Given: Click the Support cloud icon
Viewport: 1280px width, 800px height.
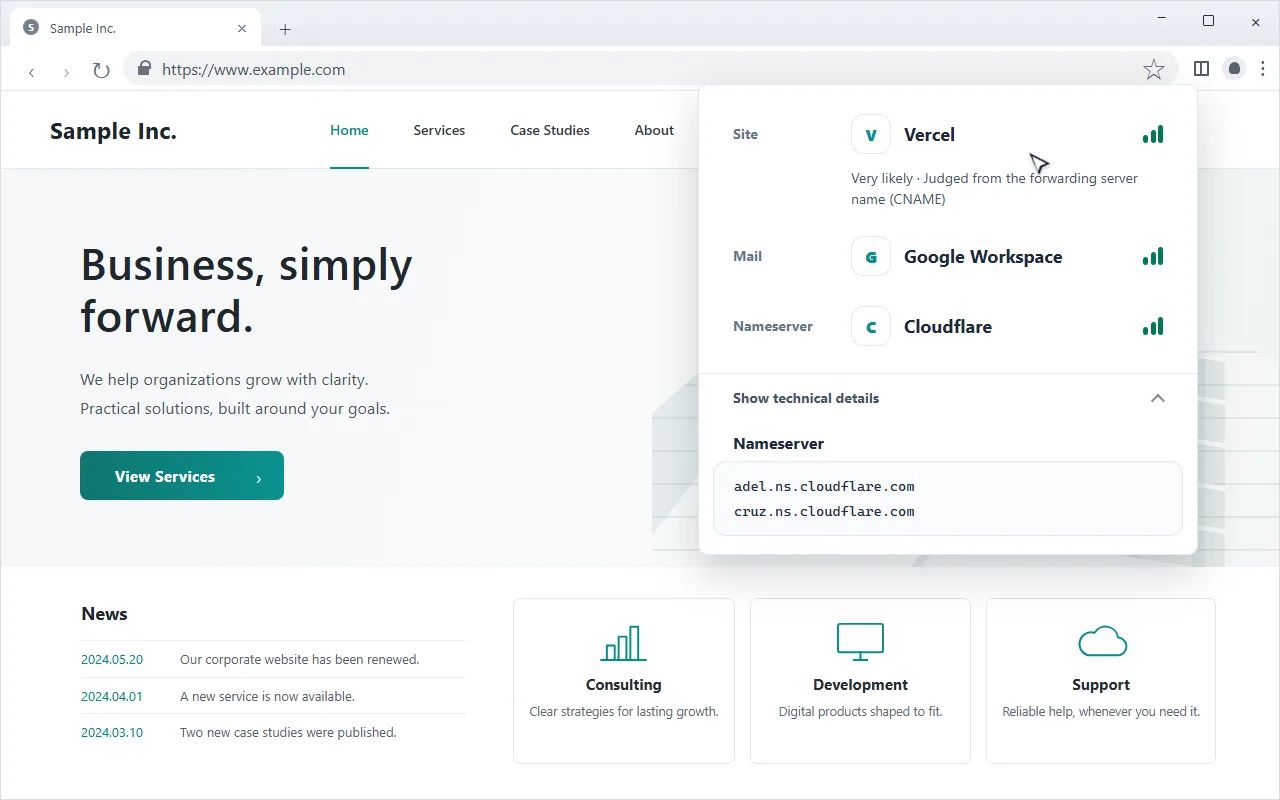Looking at the screenshot, I should coord(1102,641).
